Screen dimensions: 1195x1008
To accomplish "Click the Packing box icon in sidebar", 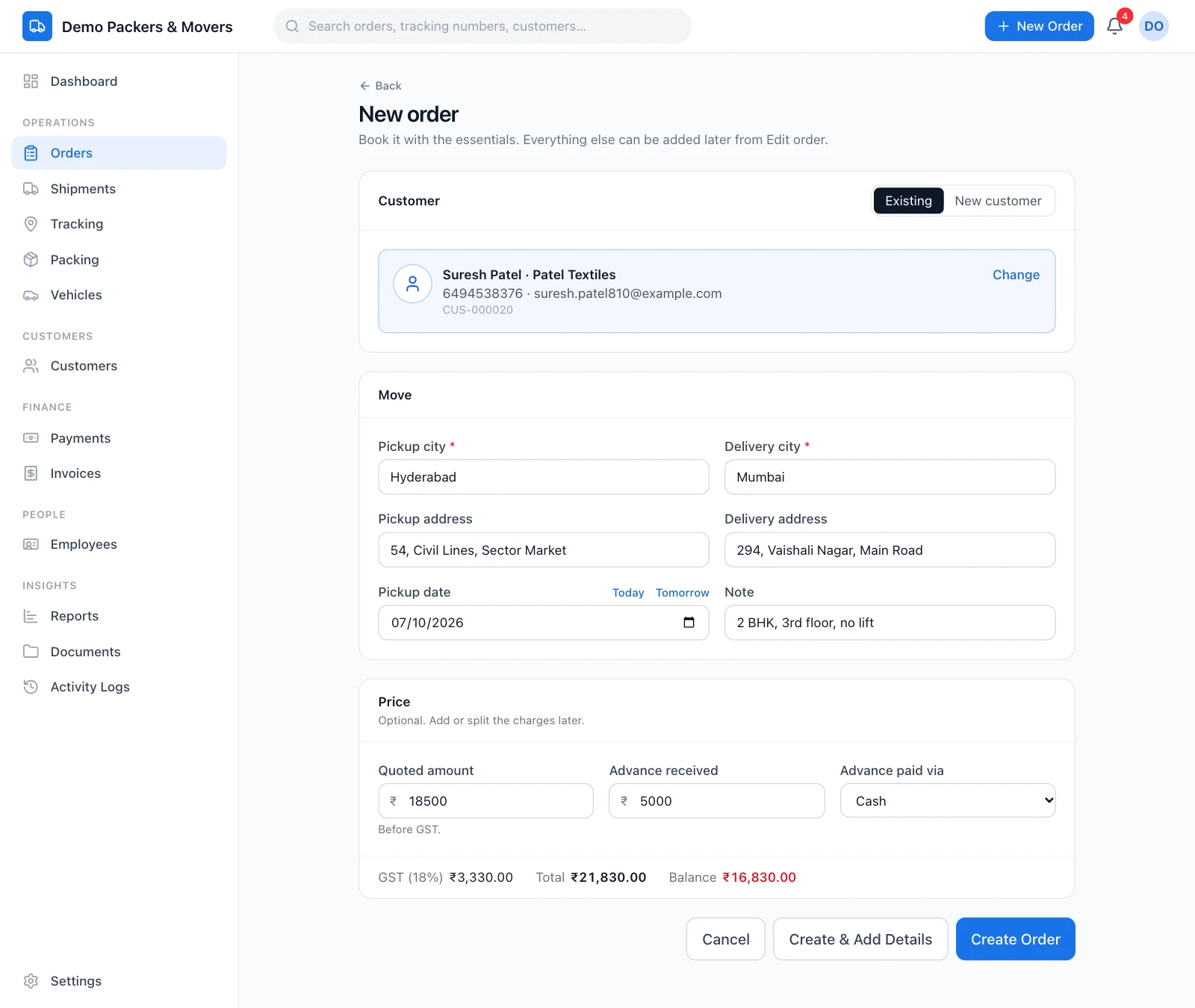I will 31,260.
